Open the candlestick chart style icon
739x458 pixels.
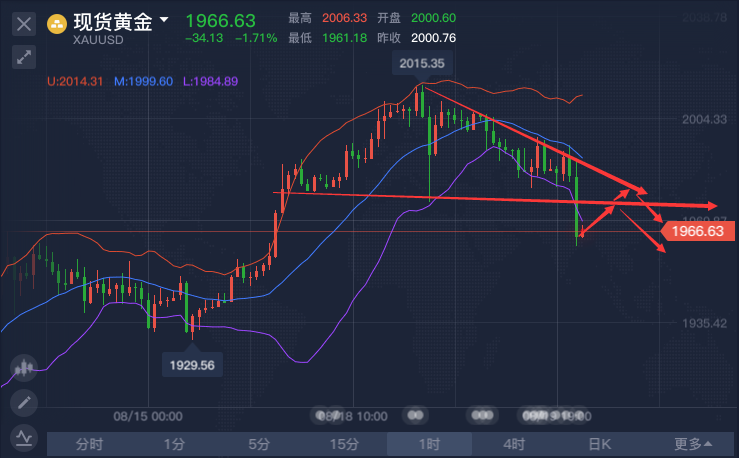pyautogui.click(x=24, y=368)
